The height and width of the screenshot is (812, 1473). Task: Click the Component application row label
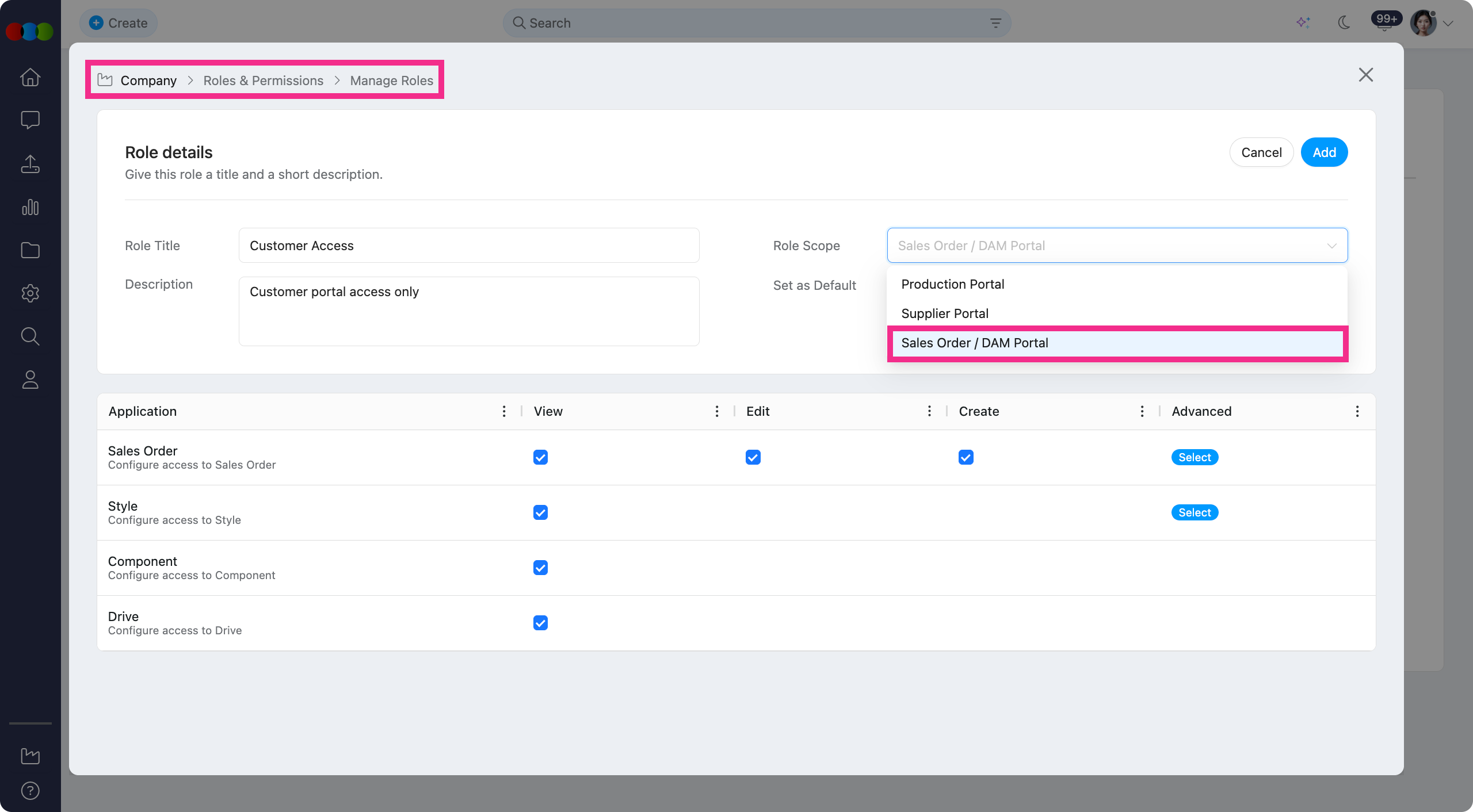pyautogui.click(x=143, y=561)
